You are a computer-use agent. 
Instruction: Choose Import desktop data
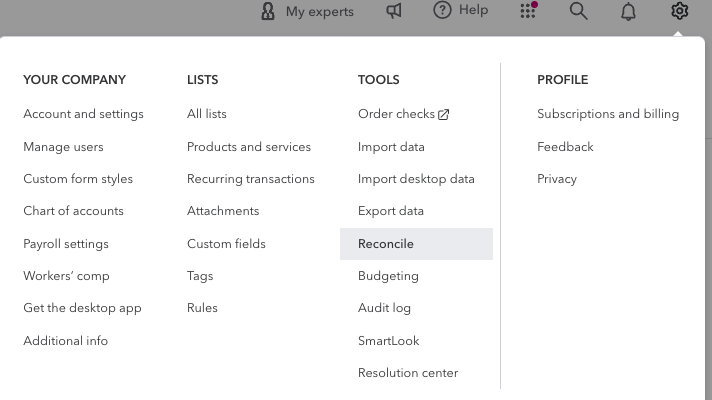coord(416,179)
